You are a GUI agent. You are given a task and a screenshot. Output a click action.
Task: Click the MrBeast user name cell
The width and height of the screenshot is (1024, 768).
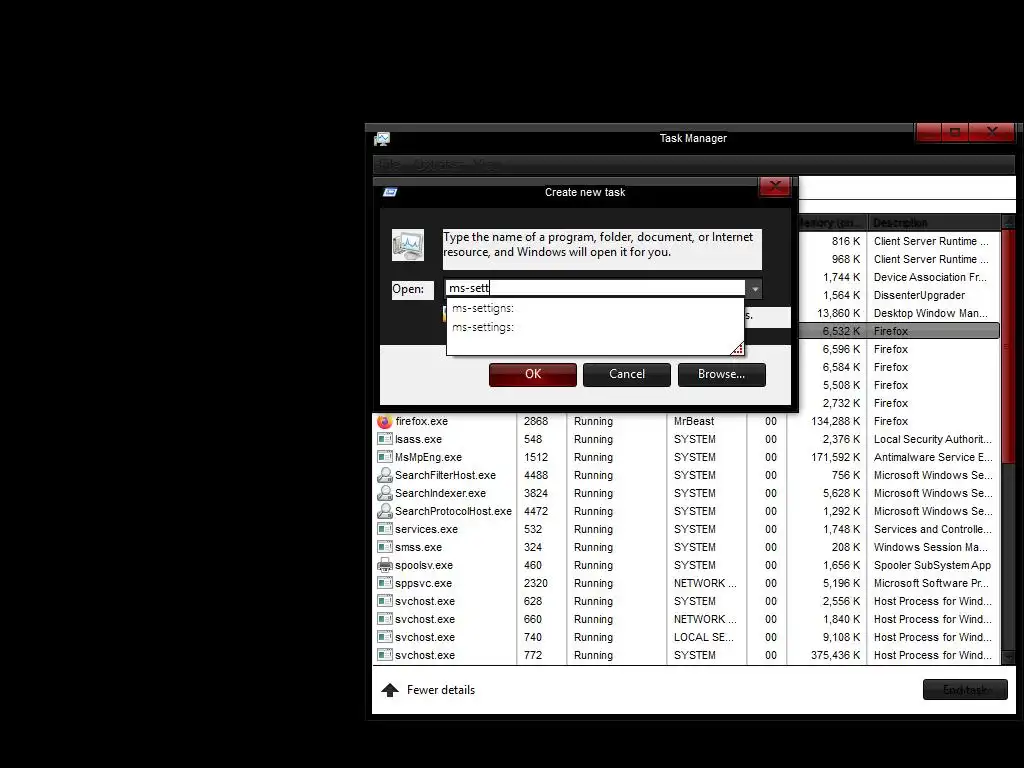click(694, 421)
